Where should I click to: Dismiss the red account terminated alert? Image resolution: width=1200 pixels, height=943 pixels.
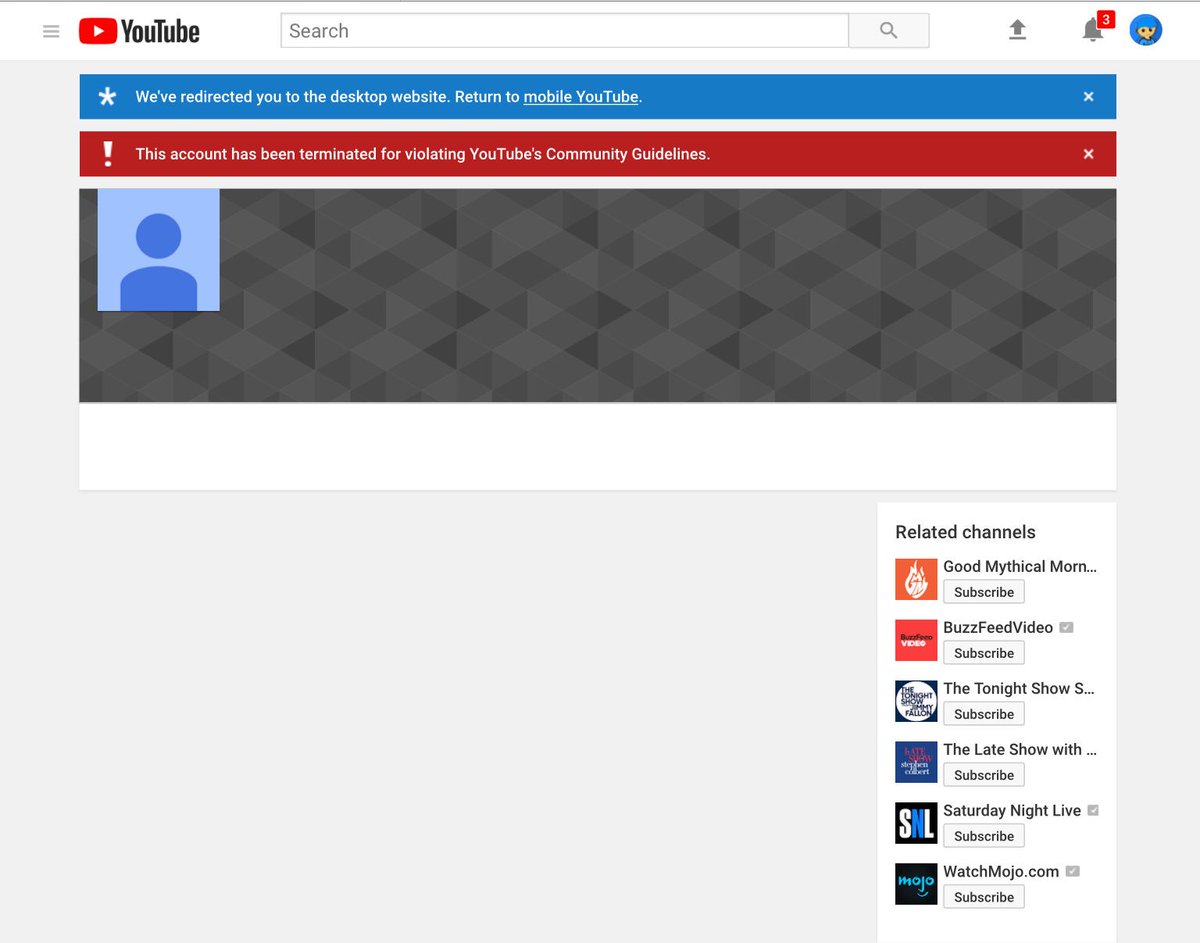coord(1089,154)
